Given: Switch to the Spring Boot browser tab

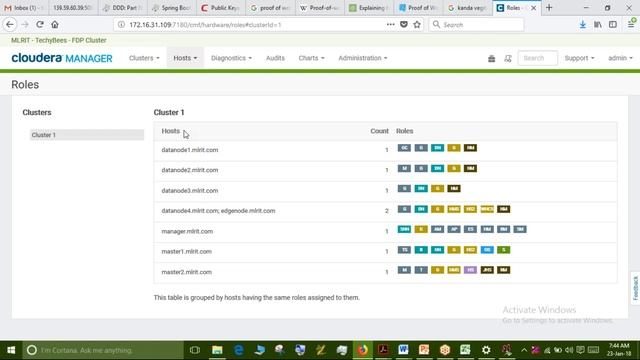Looking at the screenshot, I should pyautogui.click(x=172, y=8).
